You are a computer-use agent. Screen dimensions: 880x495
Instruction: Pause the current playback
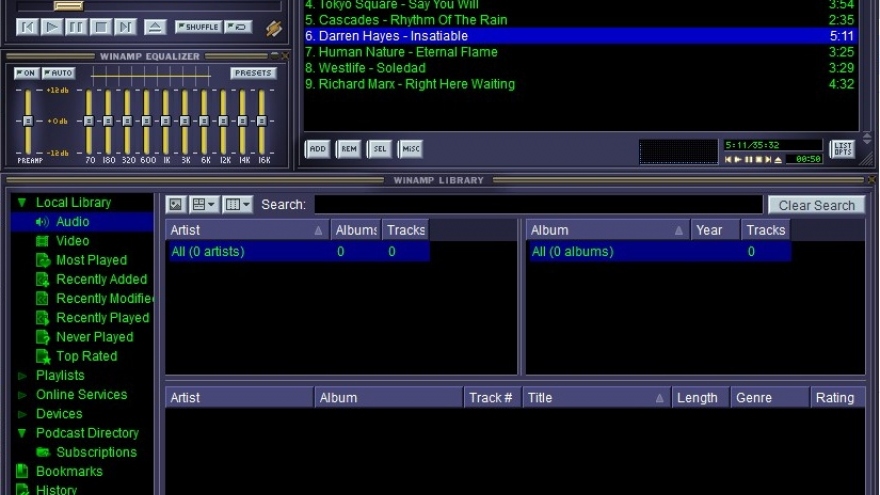point(76,27)
